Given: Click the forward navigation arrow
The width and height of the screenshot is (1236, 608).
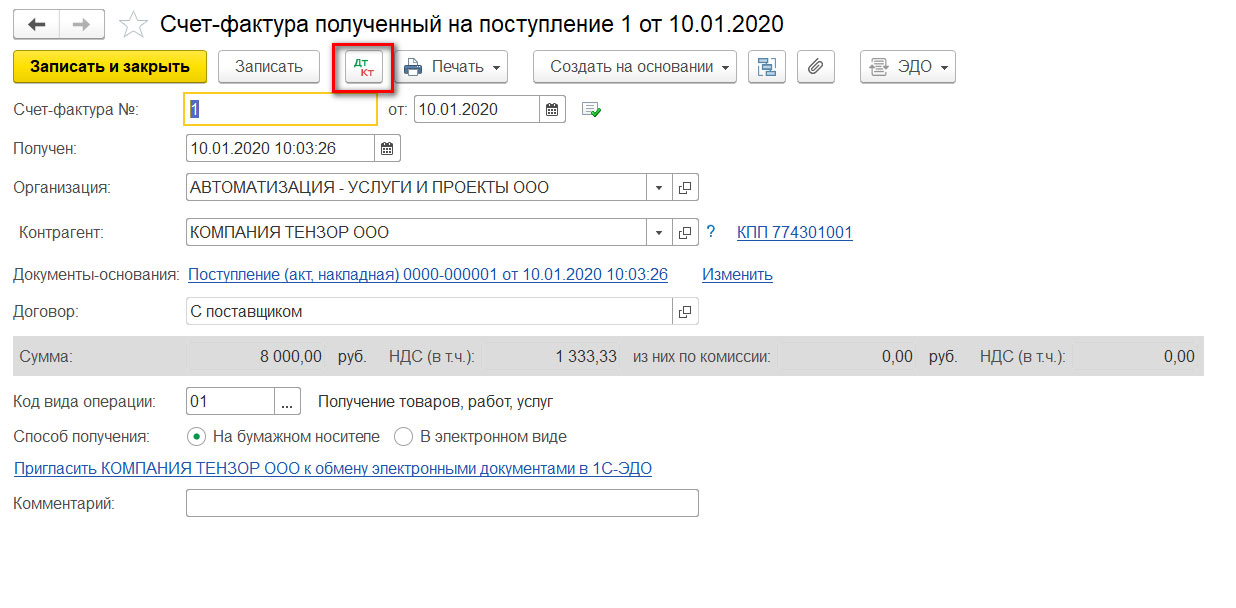Looking at the screenshot, I should tap(84, 23).
